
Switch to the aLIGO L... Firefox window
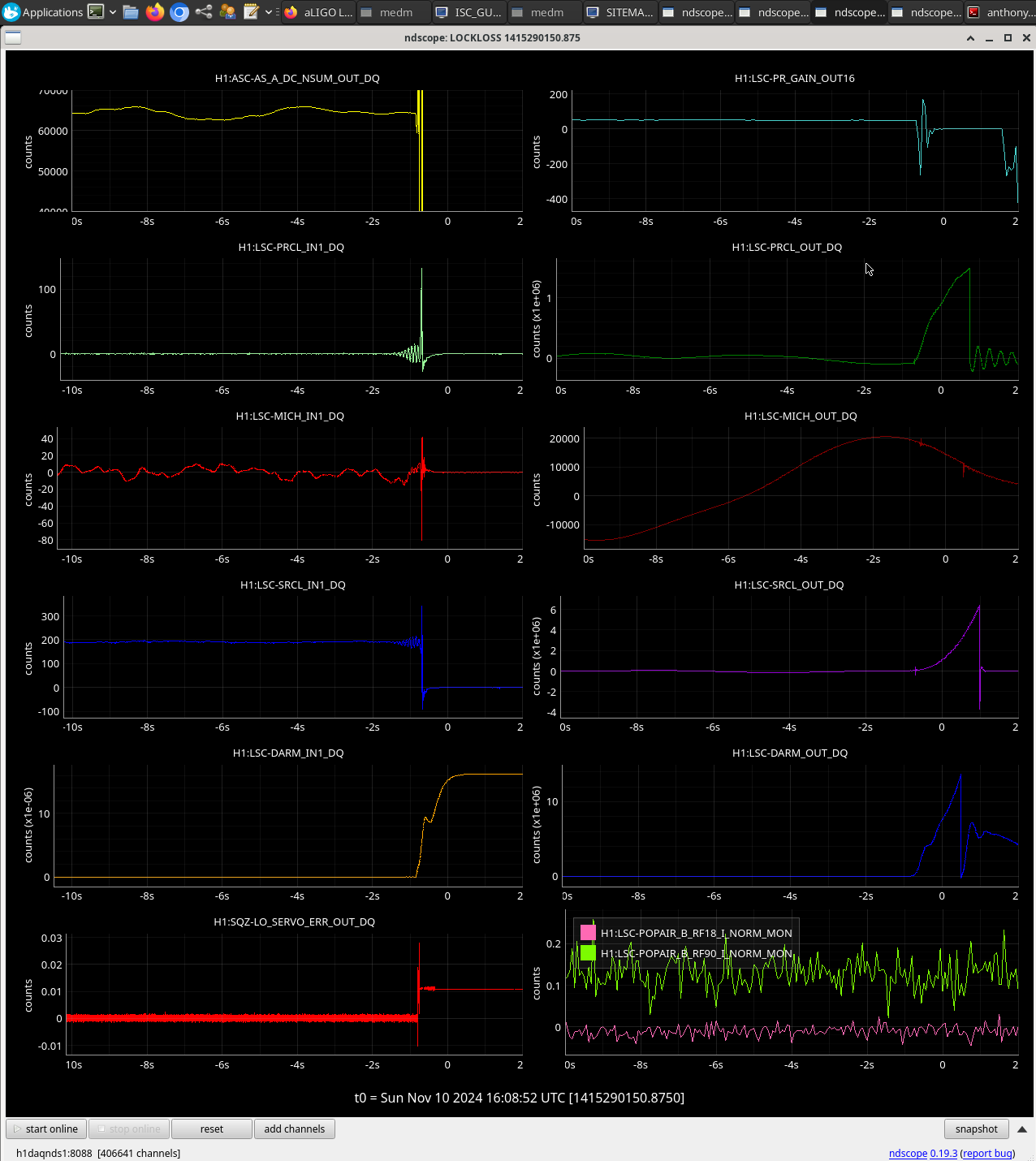point(318,12)
